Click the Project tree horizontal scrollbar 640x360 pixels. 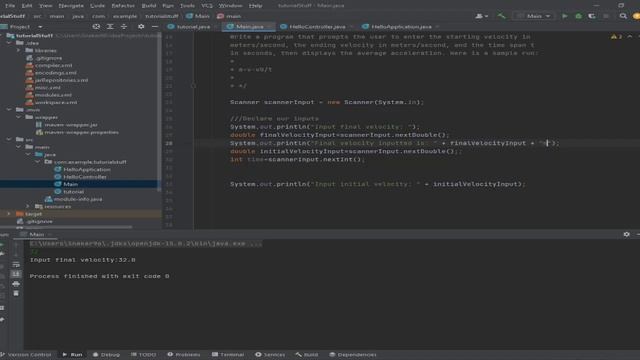(x=67, y=227)
